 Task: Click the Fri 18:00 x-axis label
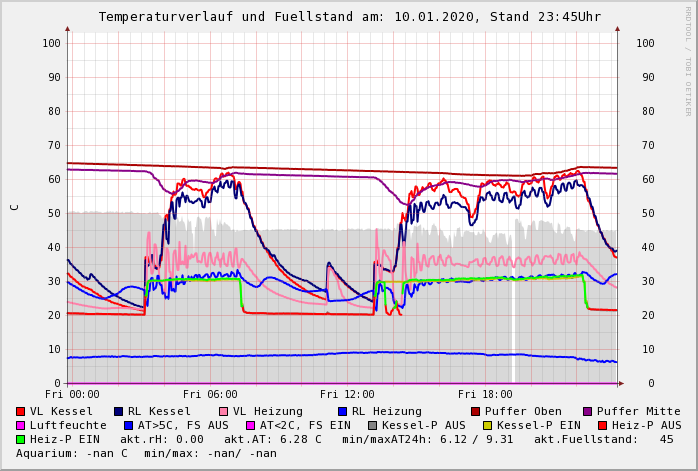[485, 395]
